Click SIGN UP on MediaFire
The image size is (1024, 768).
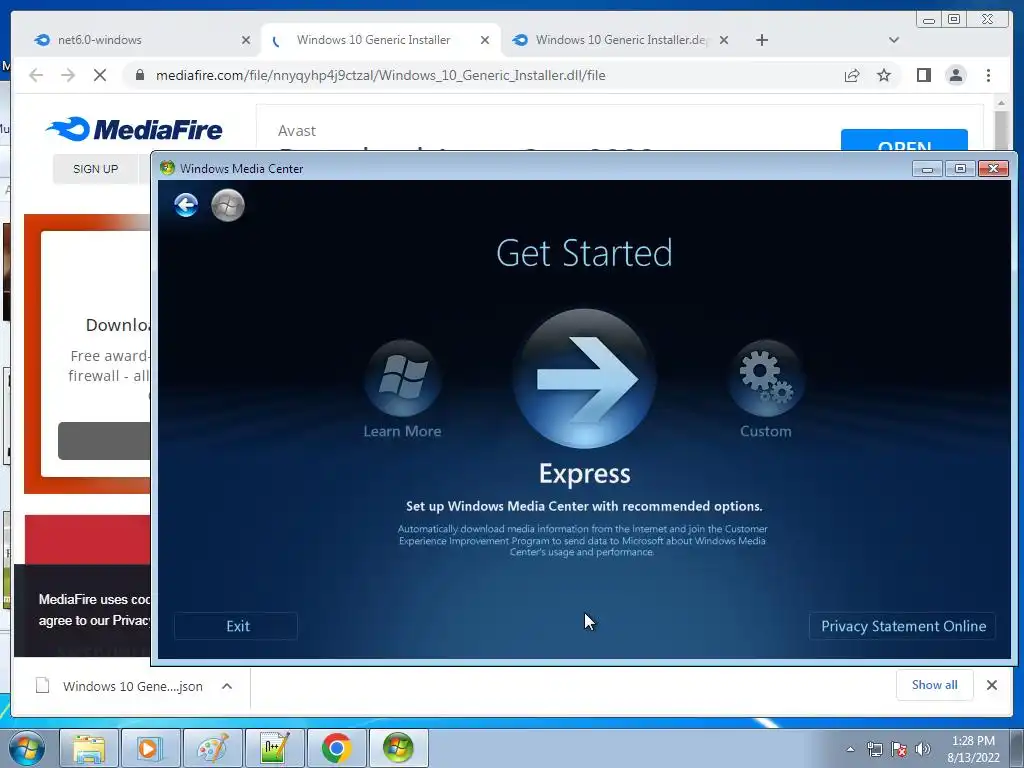[x=95, y=169]
